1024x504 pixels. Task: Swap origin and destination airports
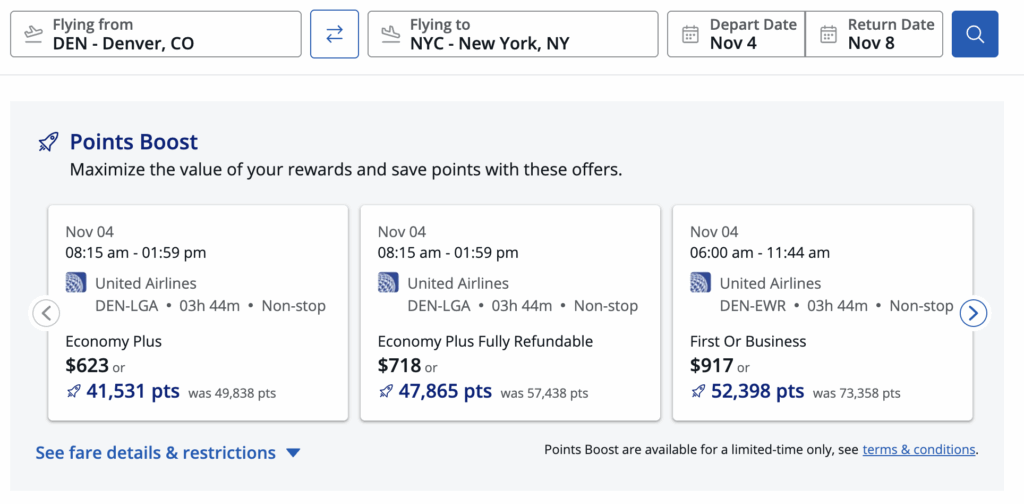334,34
